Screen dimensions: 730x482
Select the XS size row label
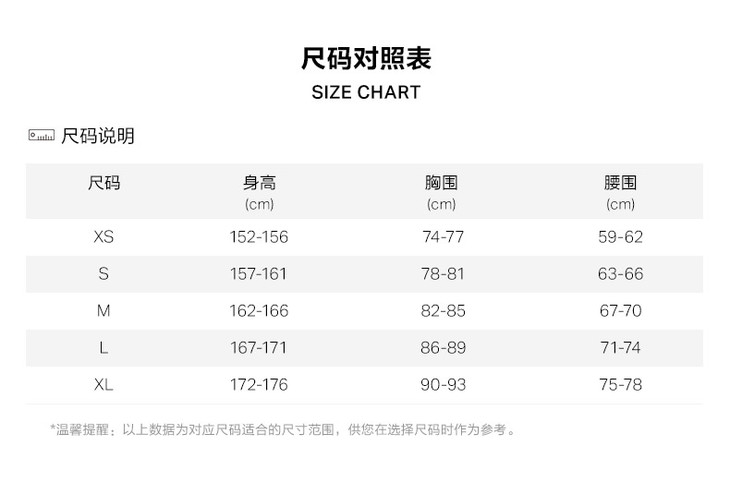[x=104, y=237]
